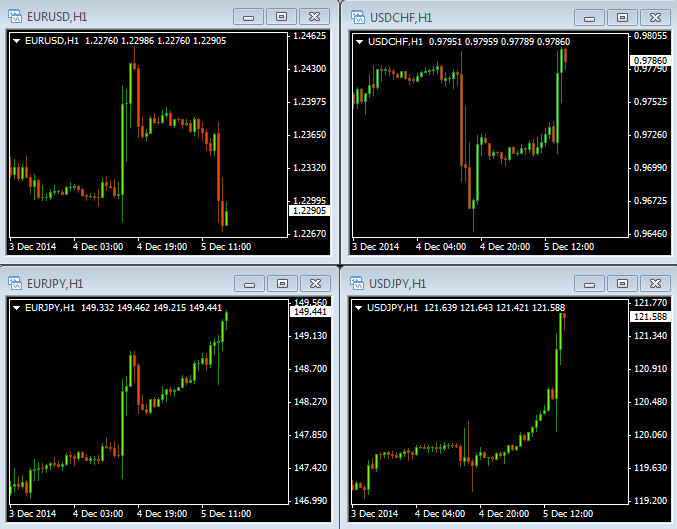Click the 148.270 price level on EURJPY
This screenshot has height=529, width=677.
pyautogui.click(x=310, y=402)
